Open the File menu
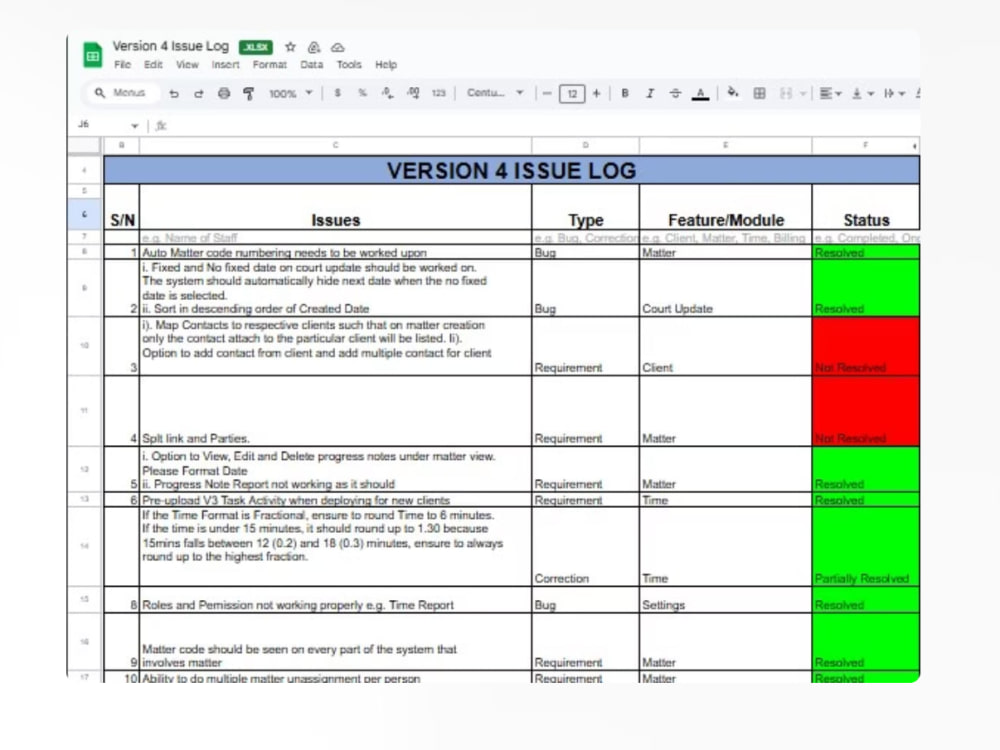Image resolution: width=1000 pixels, height=750 pixels. (122, 64)
